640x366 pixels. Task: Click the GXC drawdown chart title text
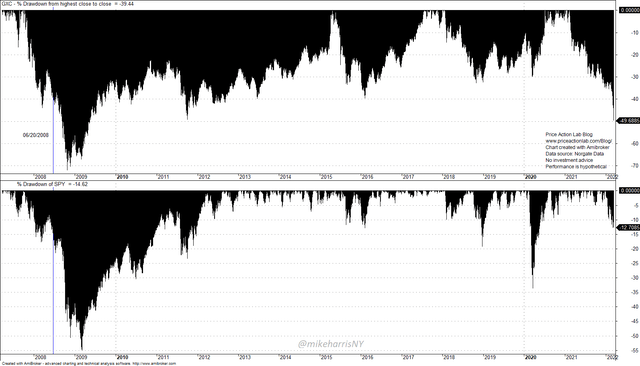[x=68, y=4]
